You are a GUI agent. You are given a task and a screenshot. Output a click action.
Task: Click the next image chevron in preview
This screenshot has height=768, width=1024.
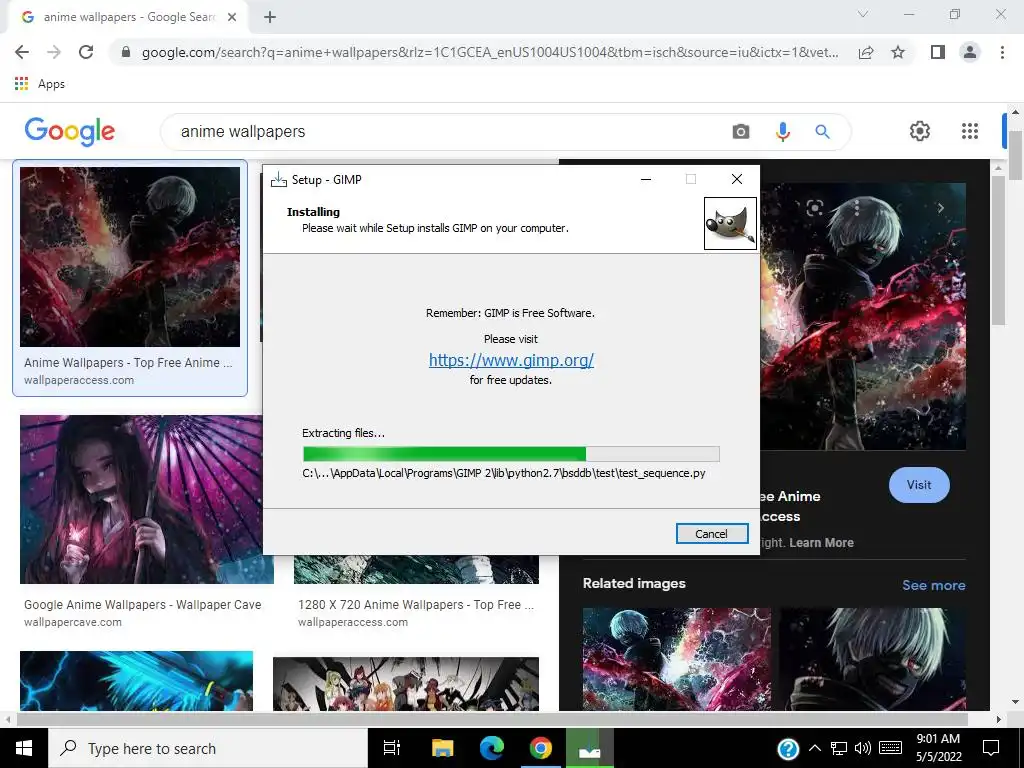[940, 208]
